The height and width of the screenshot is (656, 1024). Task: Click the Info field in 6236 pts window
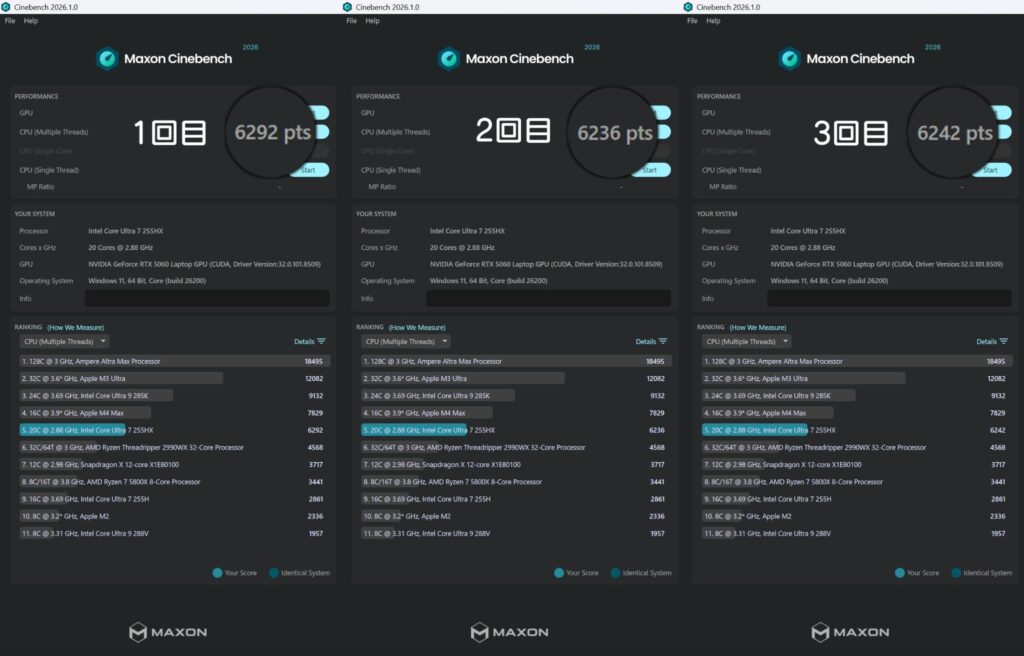click(549, 298)
